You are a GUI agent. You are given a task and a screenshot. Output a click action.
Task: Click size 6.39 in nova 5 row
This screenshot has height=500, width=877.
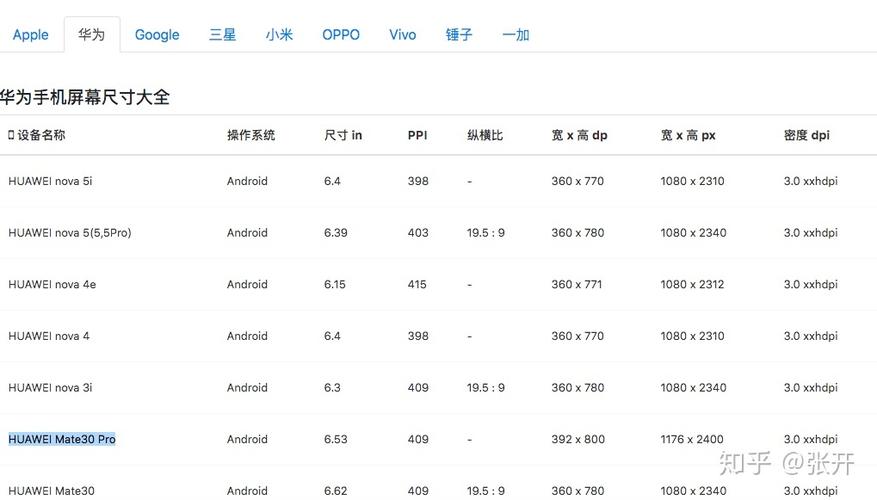[x=336, y=233]
